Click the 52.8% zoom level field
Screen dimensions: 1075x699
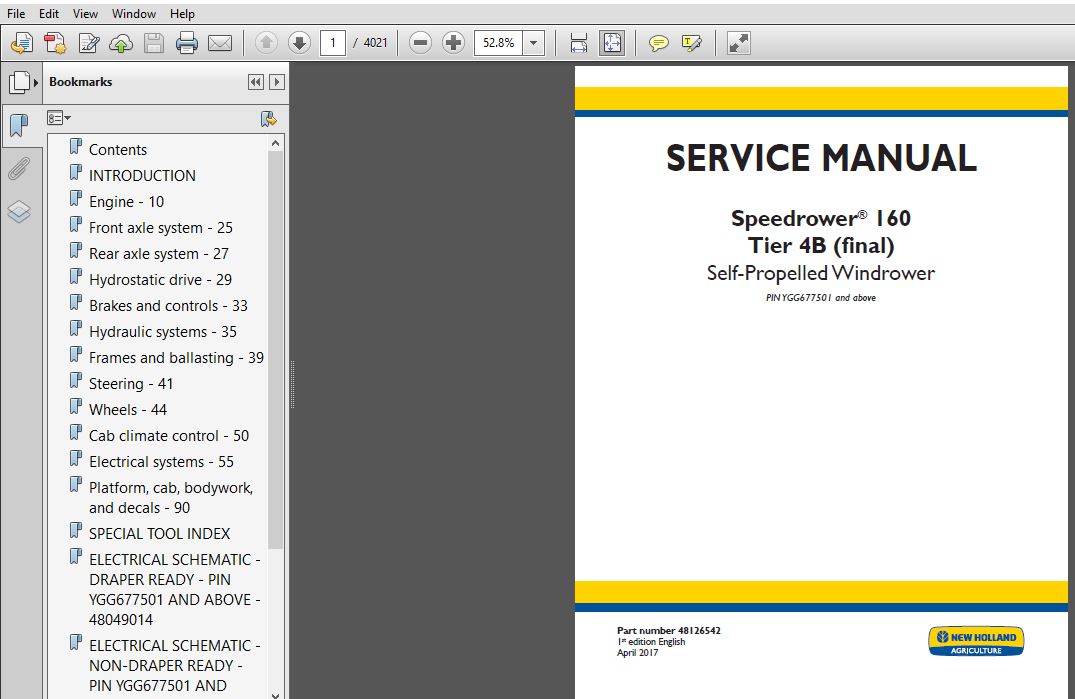pos(498,42)
